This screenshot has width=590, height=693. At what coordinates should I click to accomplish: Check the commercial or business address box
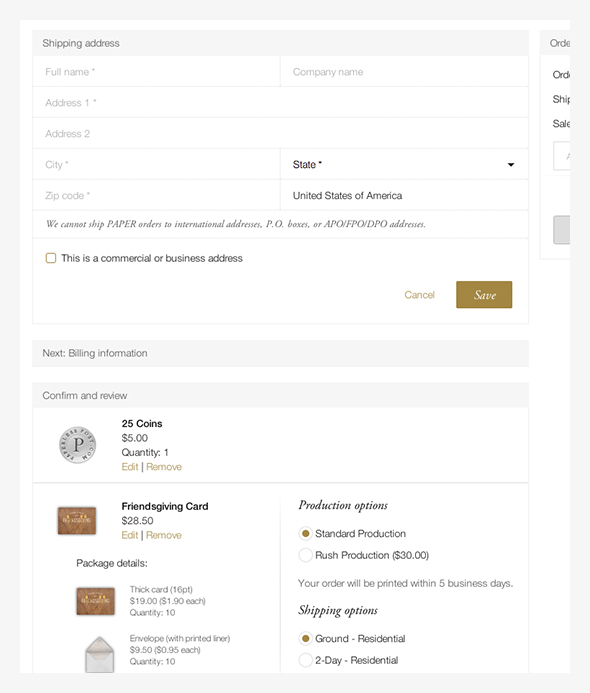click(51, 258)
